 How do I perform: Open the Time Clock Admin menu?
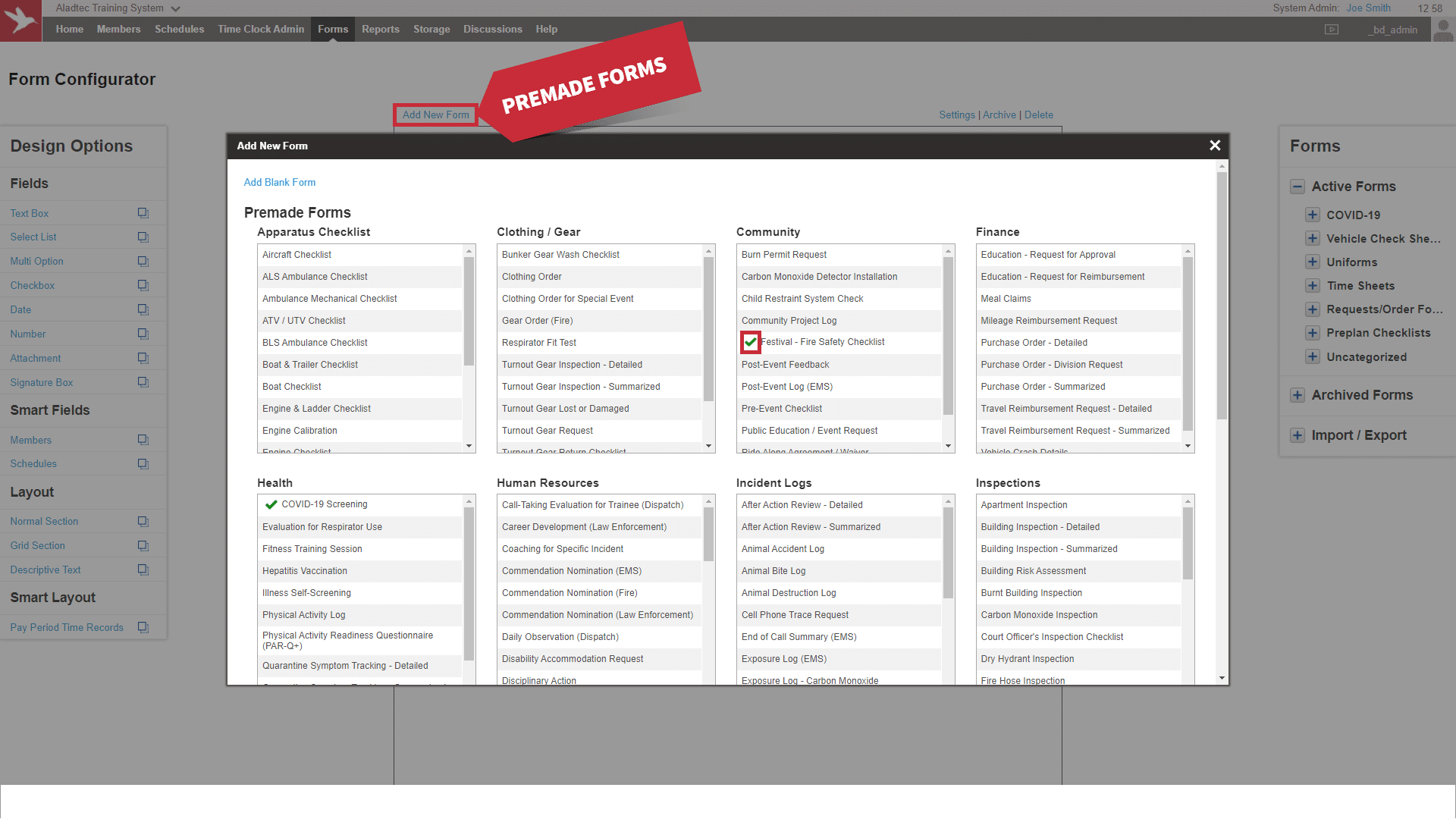(x=261, y=30)
